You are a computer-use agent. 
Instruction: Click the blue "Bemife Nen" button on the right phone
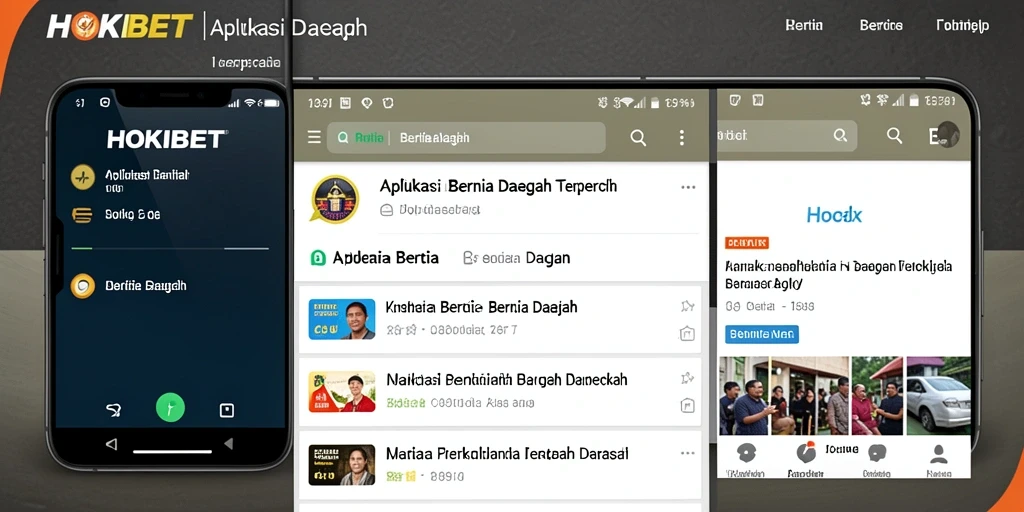tap(761, 334)
